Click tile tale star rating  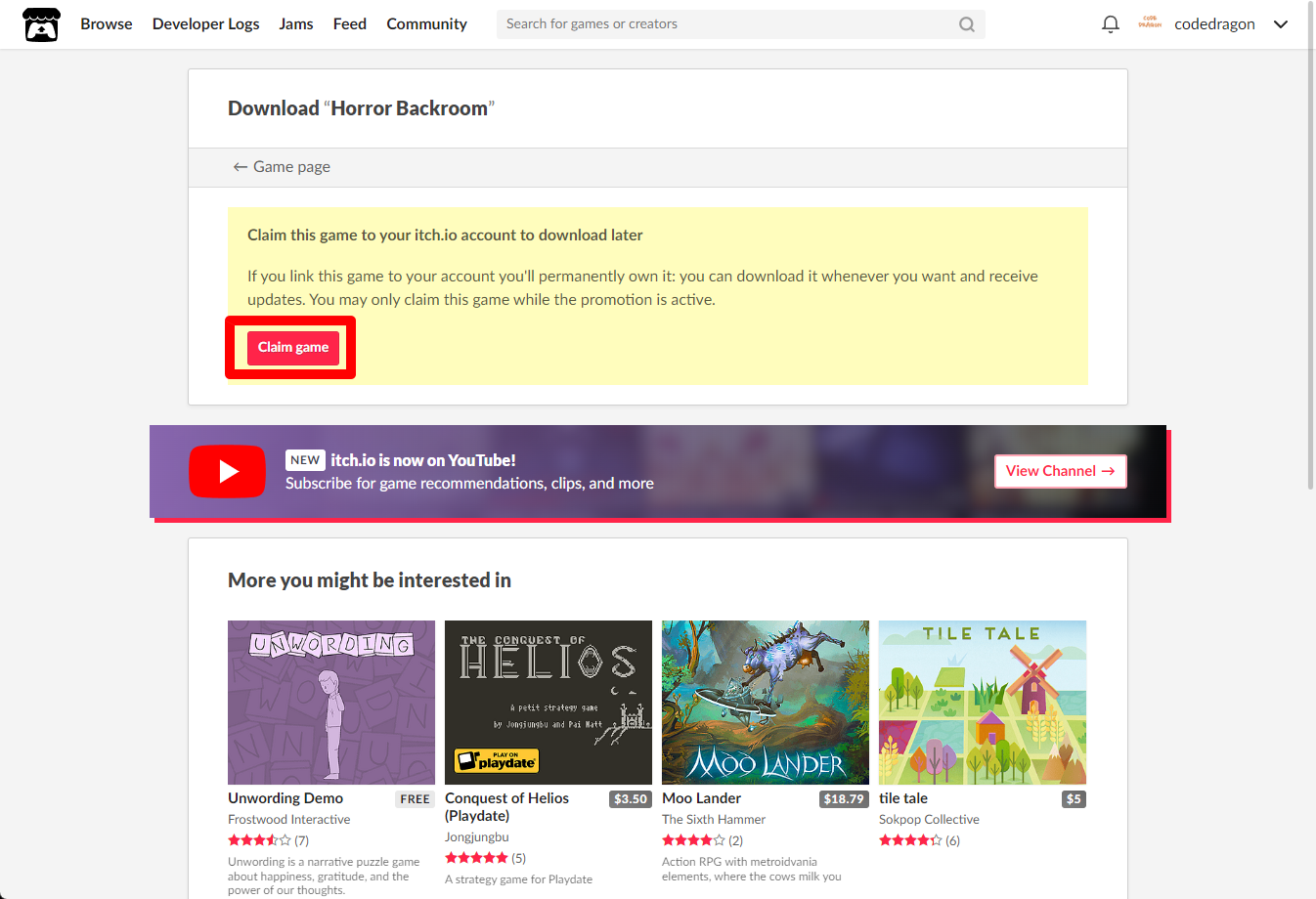pyautogui.click(x=910, y=840)
